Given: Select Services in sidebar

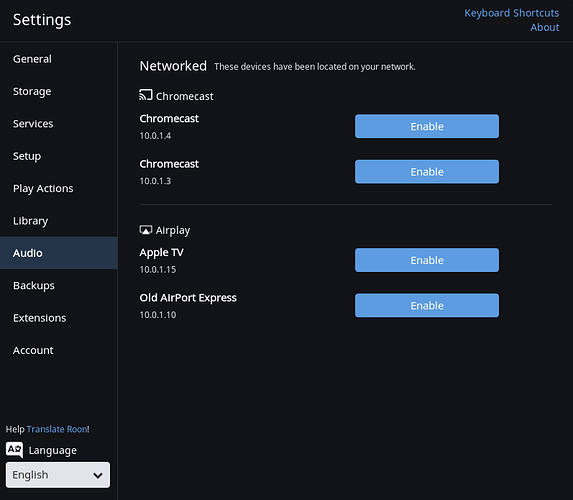Looking at the screenshot, I should tap(58, 124).
